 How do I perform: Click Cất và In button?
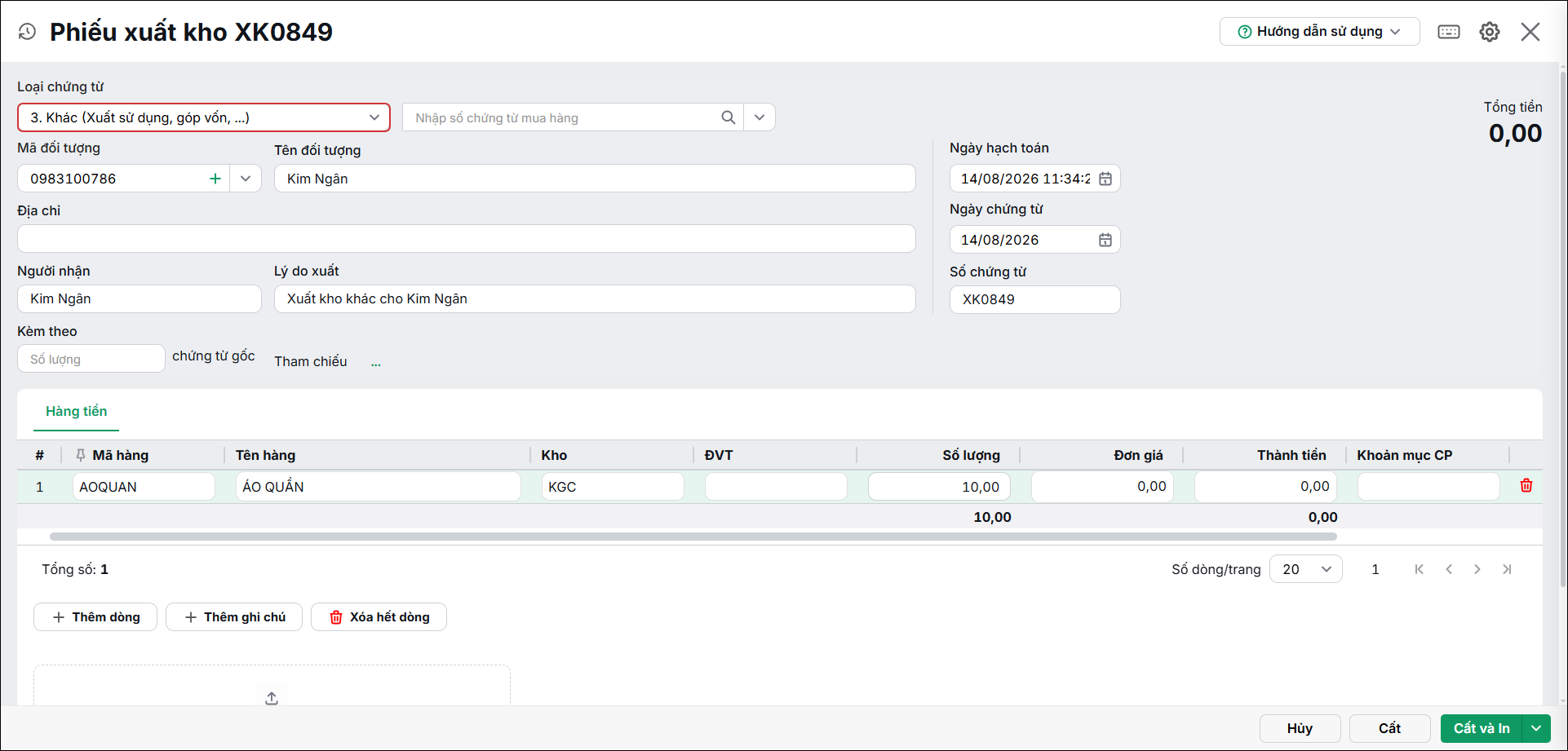coord(1482,728)
